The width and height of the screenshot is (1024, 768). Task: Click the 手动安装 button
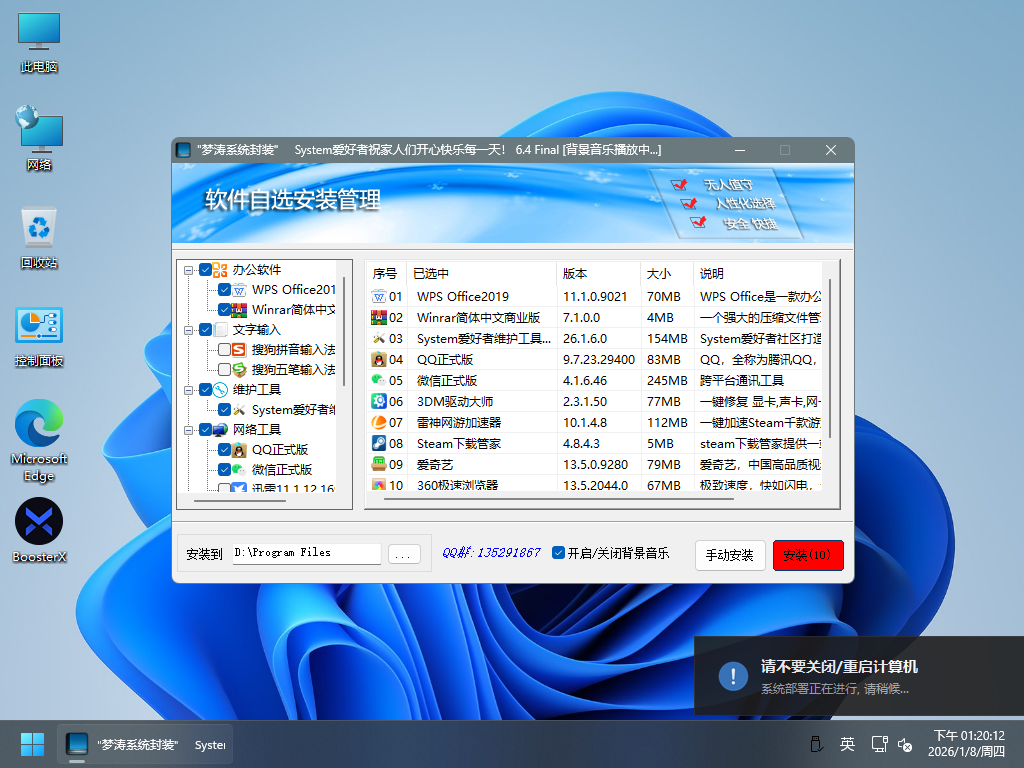730,555
